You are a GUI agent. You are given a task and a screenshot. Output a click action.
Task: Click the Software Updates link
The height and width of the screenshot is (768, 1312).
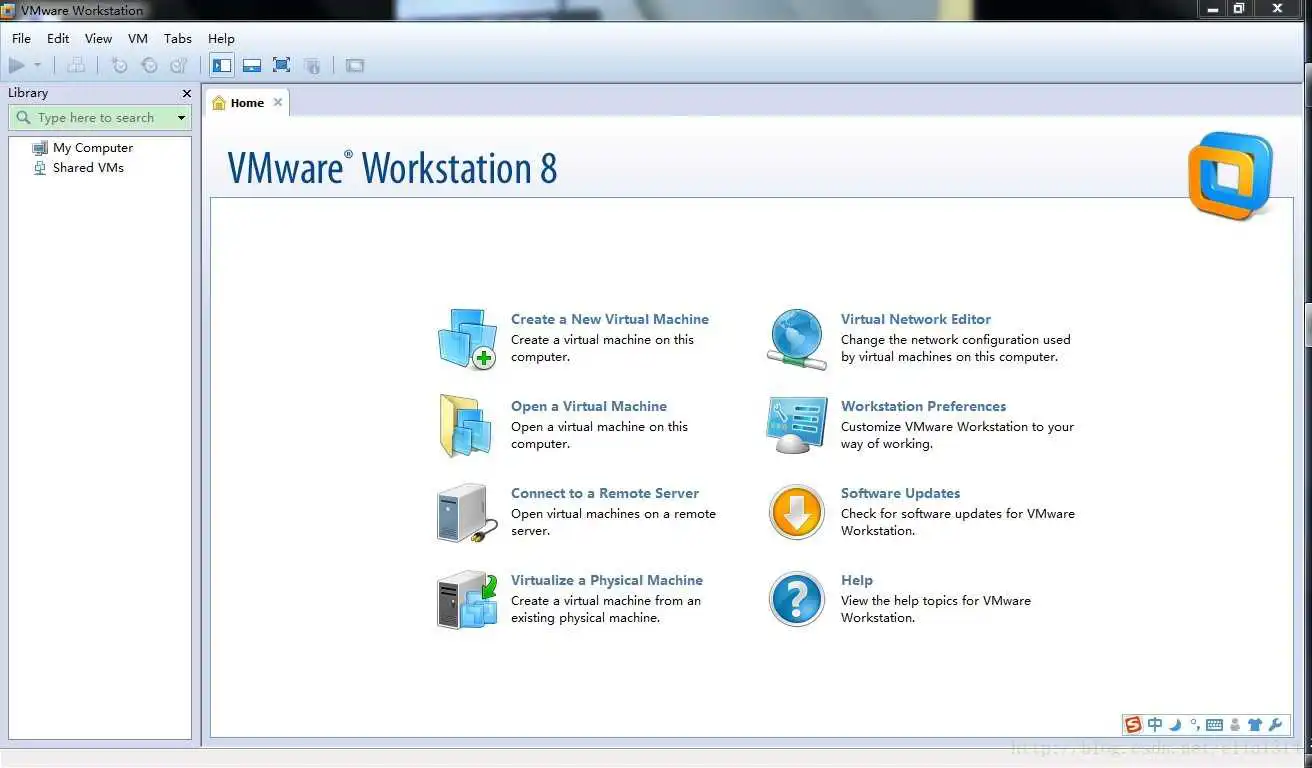[x=901, y=493]
